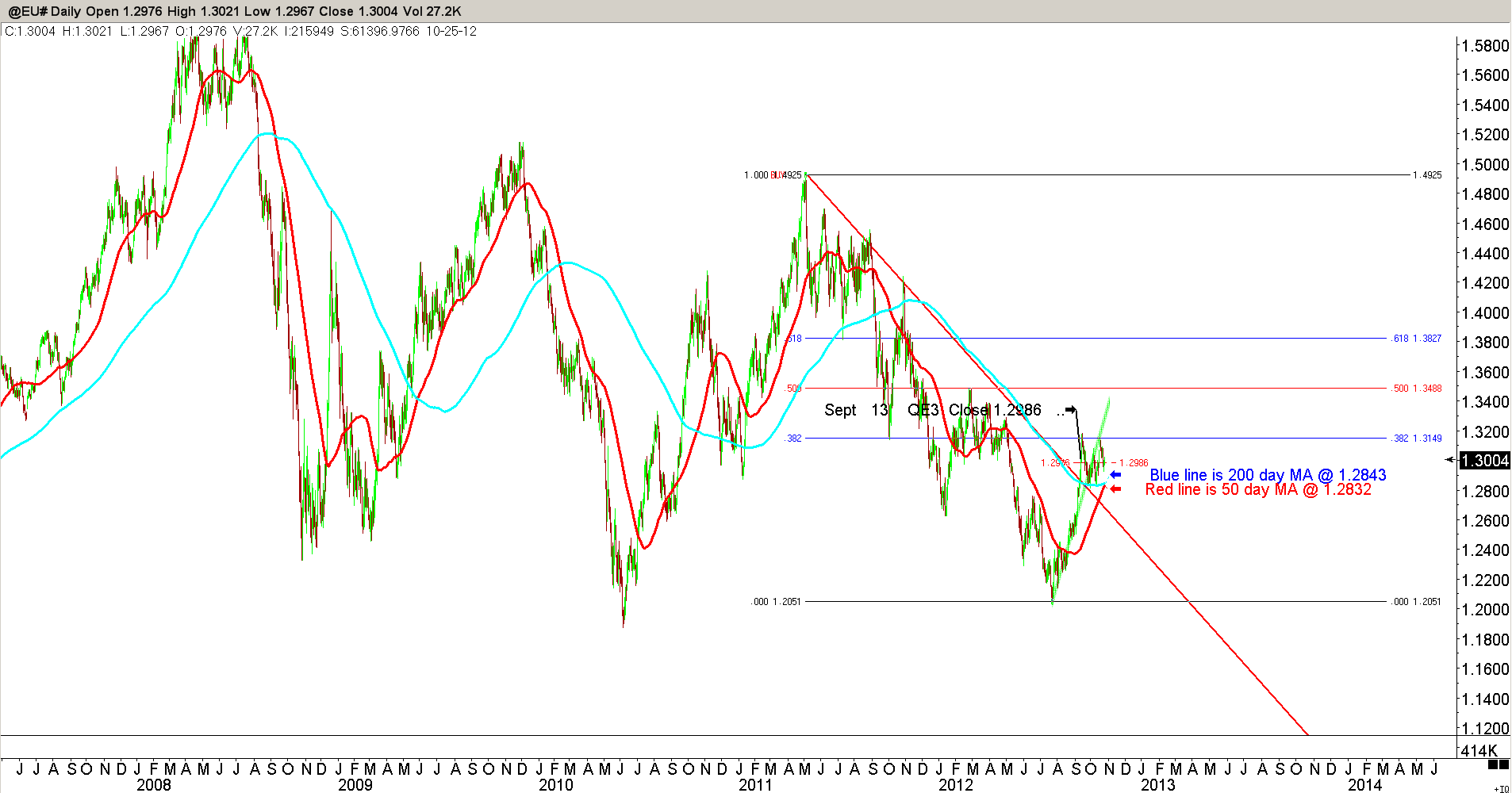Select the chart title '@EU# Daily Open 1.2976'
Image resolution: width=1512 pixels, height=793 pixels.
point(86,11)
